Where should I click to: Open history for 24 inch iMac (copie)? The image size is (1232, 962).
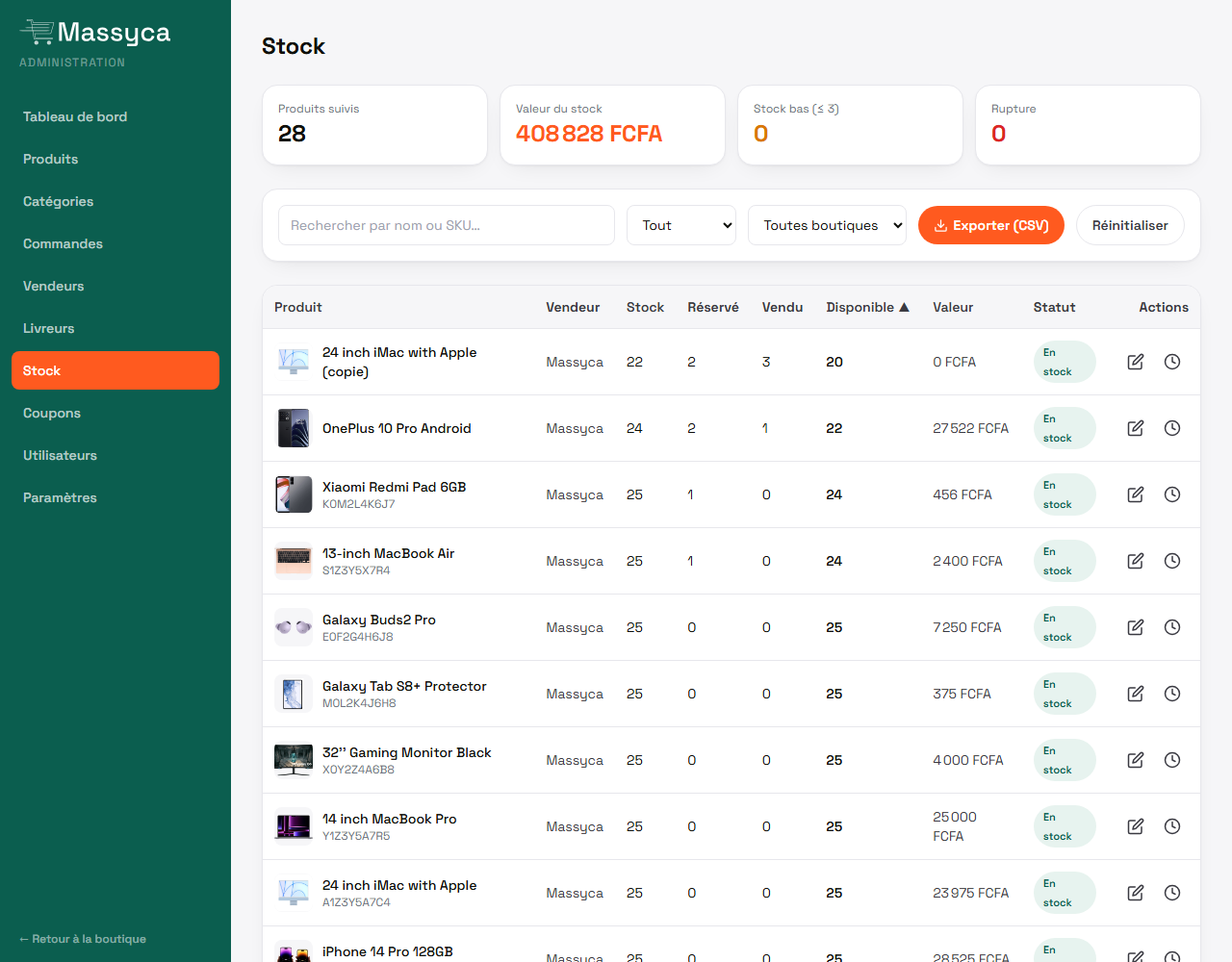tap(1172, 362)
